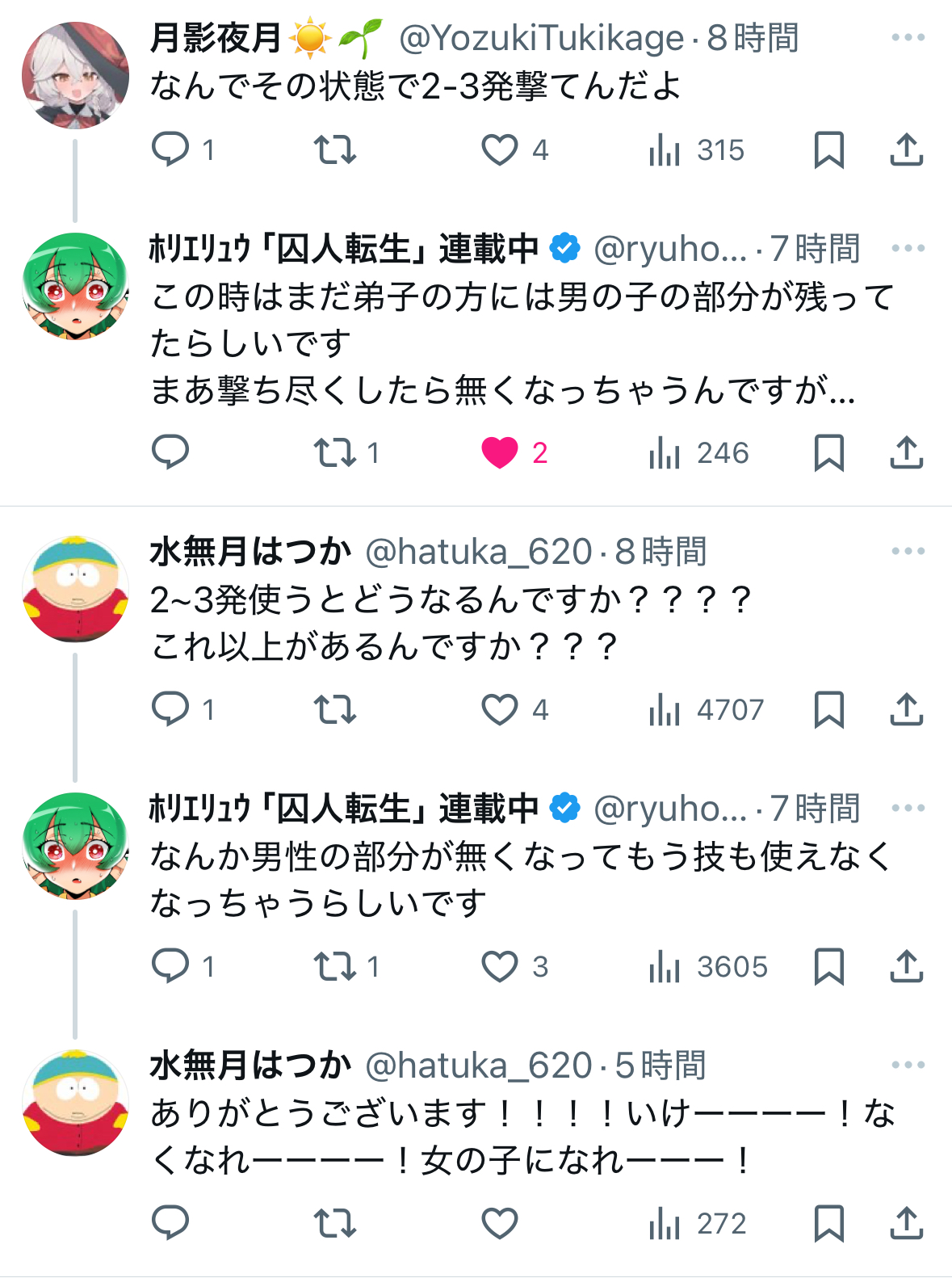The height and width of the screenshot is (1278, 952).
Task: Share the last tweet with 272 views
Action: [906, 1223]
